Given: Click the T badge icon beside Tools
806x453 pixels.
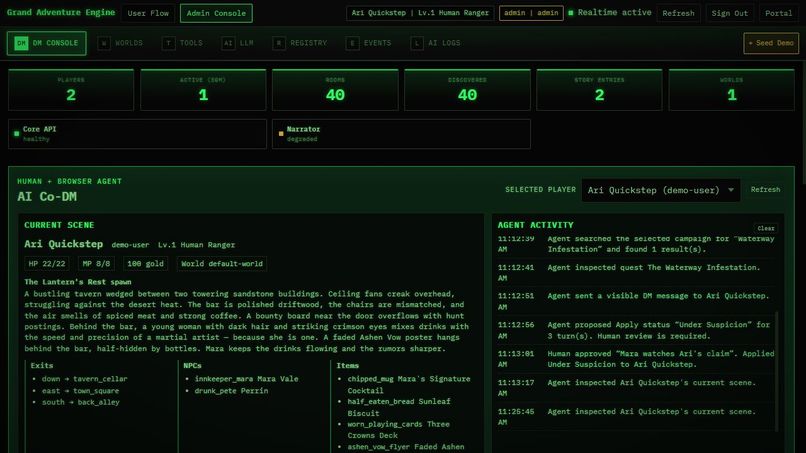Looking at the screenshot, I should coord(168,43).
